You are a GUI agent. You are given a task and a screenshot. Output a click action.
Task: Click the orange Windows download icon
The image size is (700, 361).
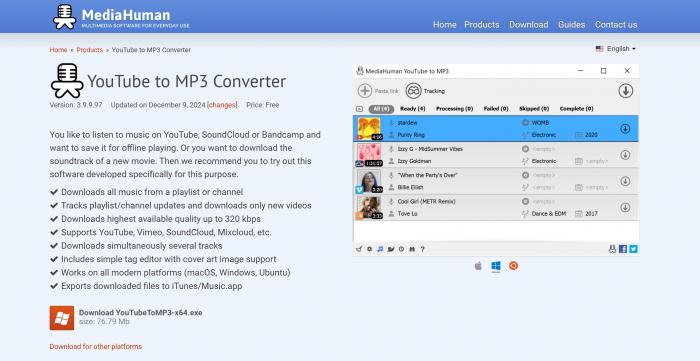(x=62, y=318)
